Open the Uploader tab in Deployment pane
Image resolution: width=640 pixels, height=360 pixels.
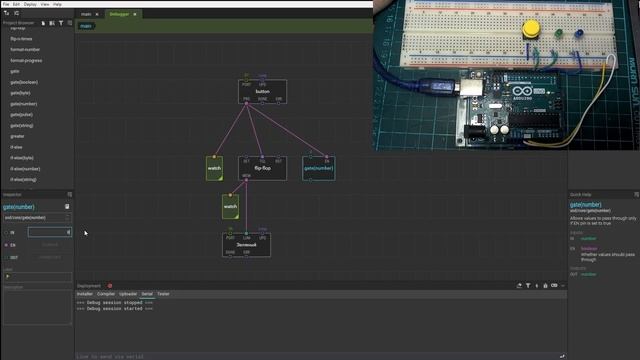coord(128,294)
